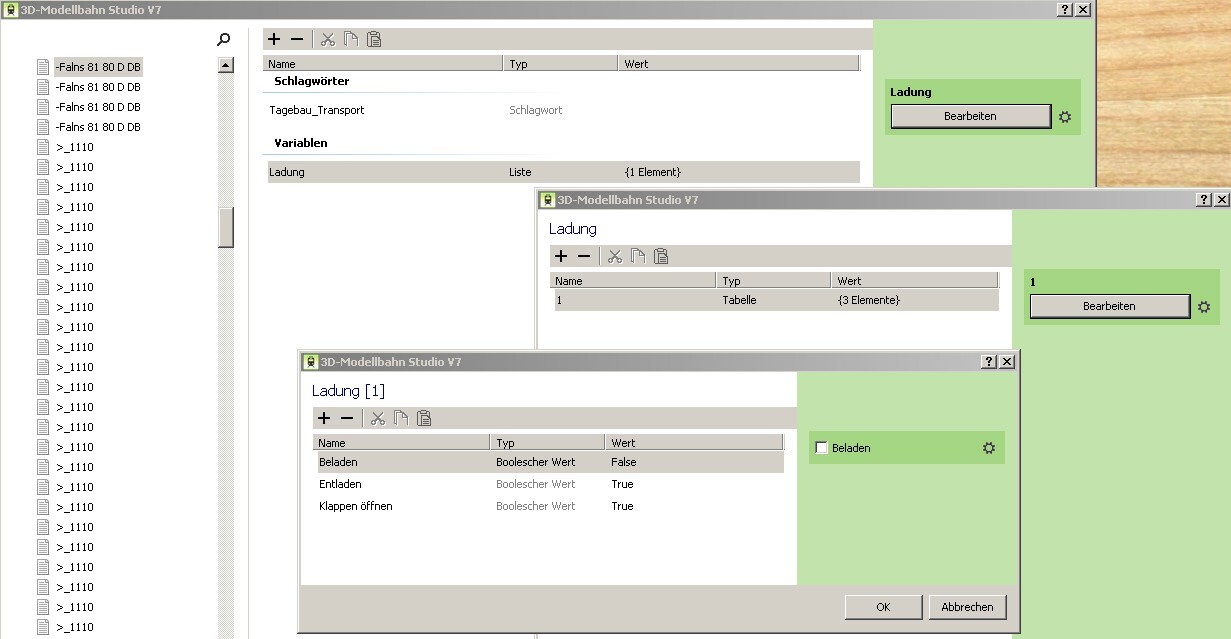Click the "True" value of Klappen öffnen
Screen dimensions: 1231x639
click(622, 506)
